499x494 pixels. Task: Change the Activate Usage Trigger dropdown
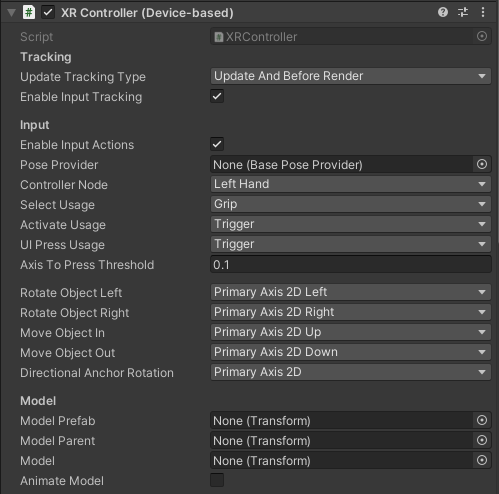pos(351,224)
